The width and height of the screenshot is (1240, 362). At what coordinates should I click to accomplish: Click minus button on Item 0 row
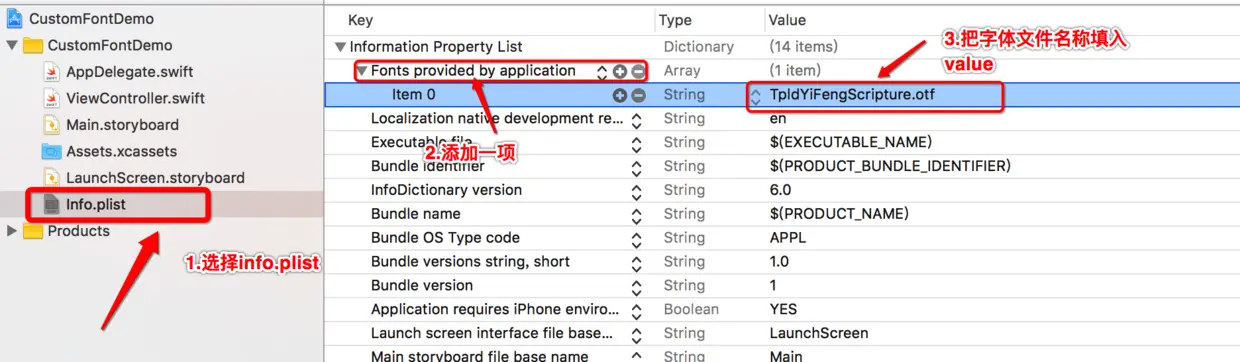pyautogui.click(x=638, y=95)
